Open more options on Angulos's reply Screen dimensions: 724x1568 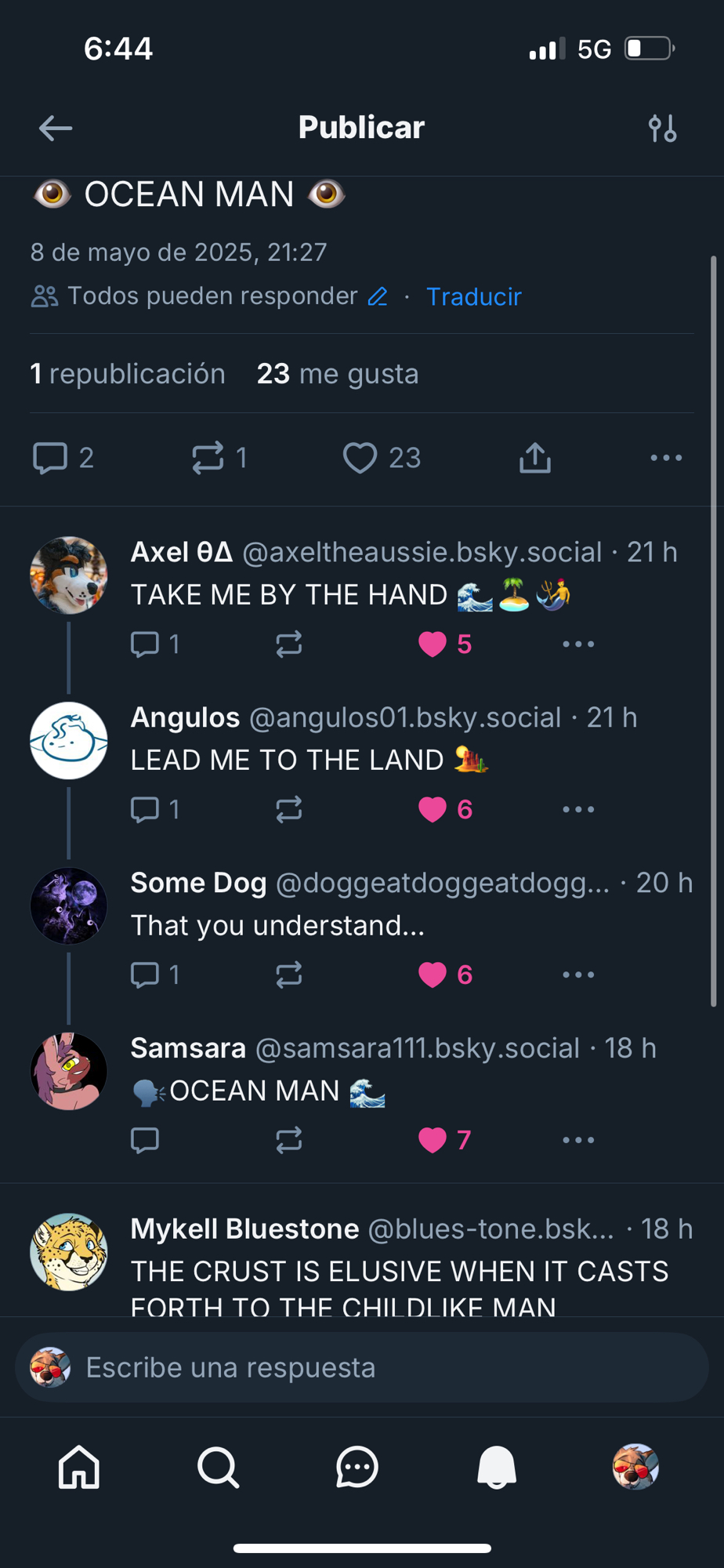tap(578, 809)
